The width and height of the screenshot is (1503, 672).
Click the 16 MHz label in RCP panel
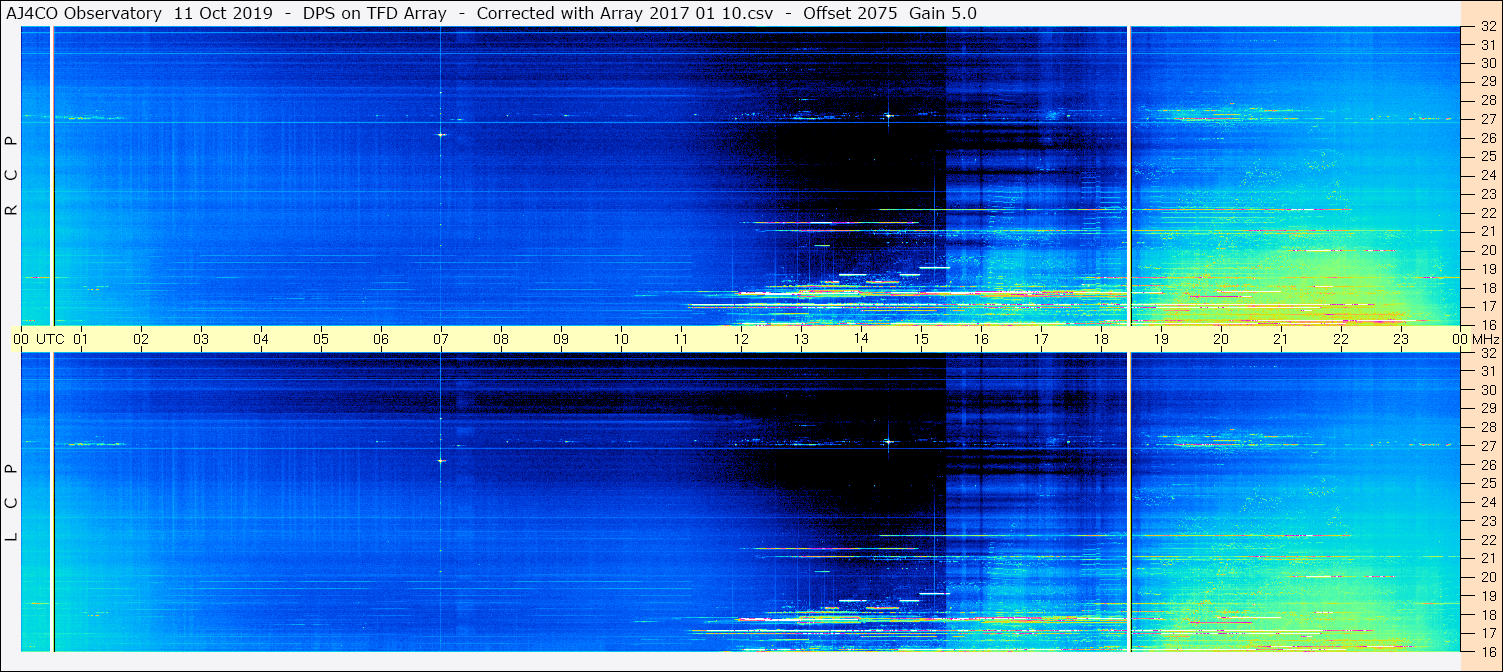(x=1487, y=324)
